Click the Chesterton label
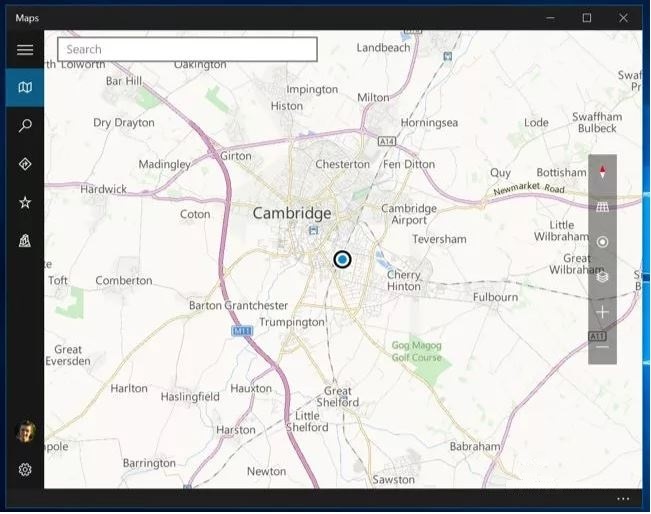 [343, 164]
